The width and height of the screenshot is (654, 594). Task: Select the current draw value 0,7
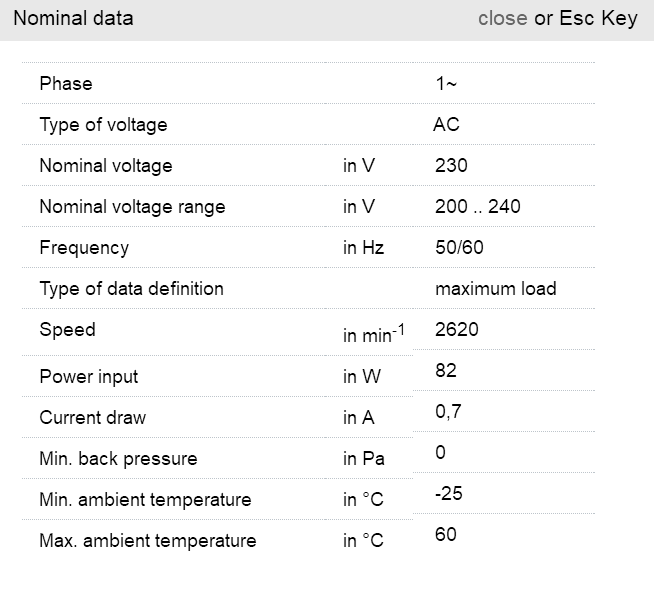pyautogui.click(x=448, y=411)
